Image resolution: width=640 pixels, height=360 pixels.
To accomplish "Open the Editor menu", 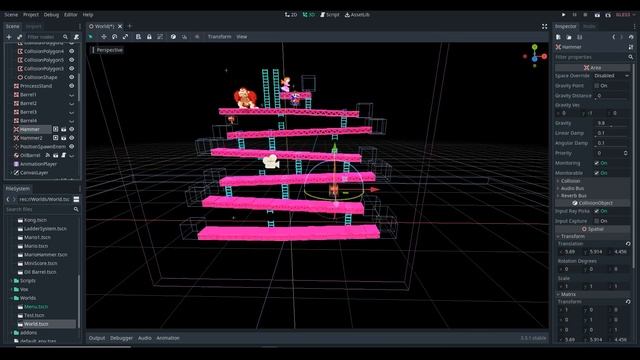I will tap(71, 15).
